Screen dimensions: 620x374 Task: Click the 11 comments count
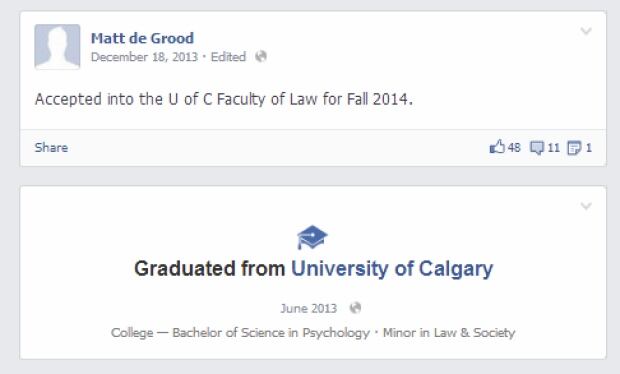(554, 148)
